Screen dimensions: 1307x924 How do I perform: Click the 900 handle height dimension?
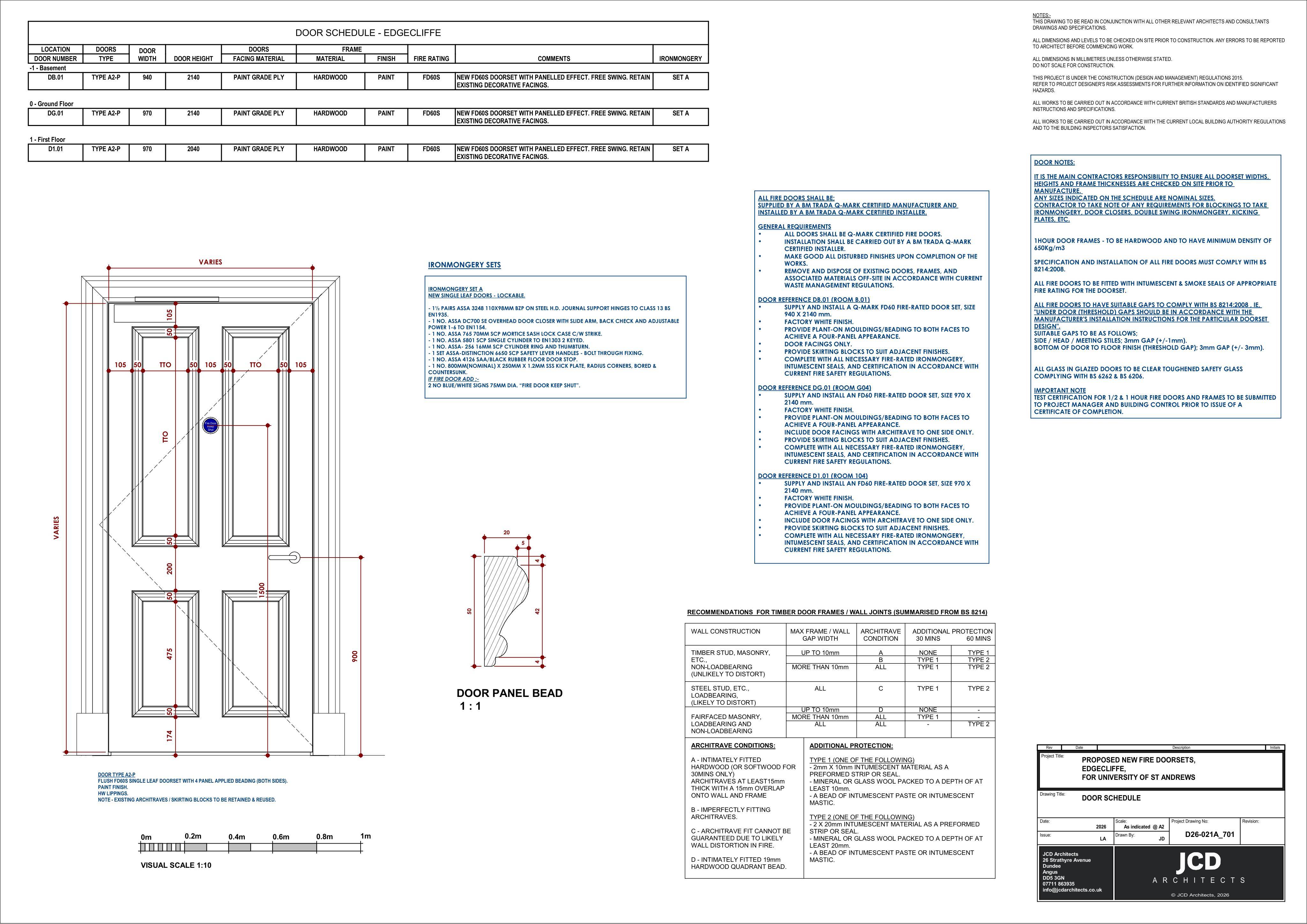[x=354, y=657]
